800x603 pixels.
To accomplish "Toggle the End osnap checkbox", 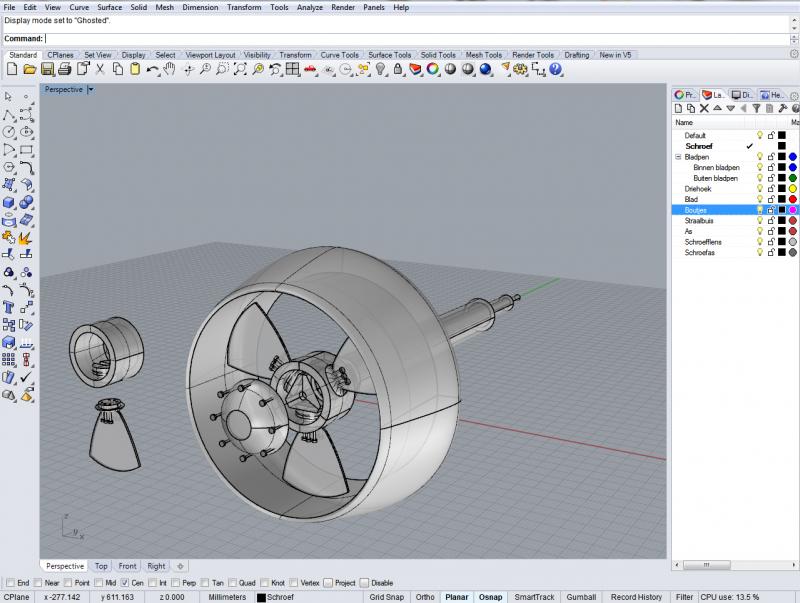I will (x=11, y=583).
